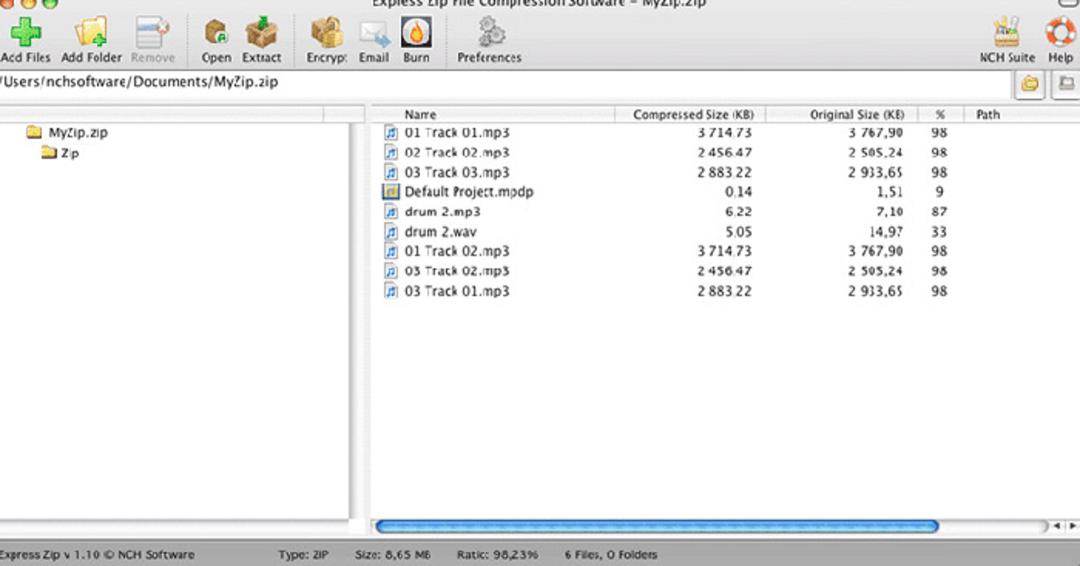Click the Burn flame icon
Viewport: 1080px width, 566px height.
(416, 32)
